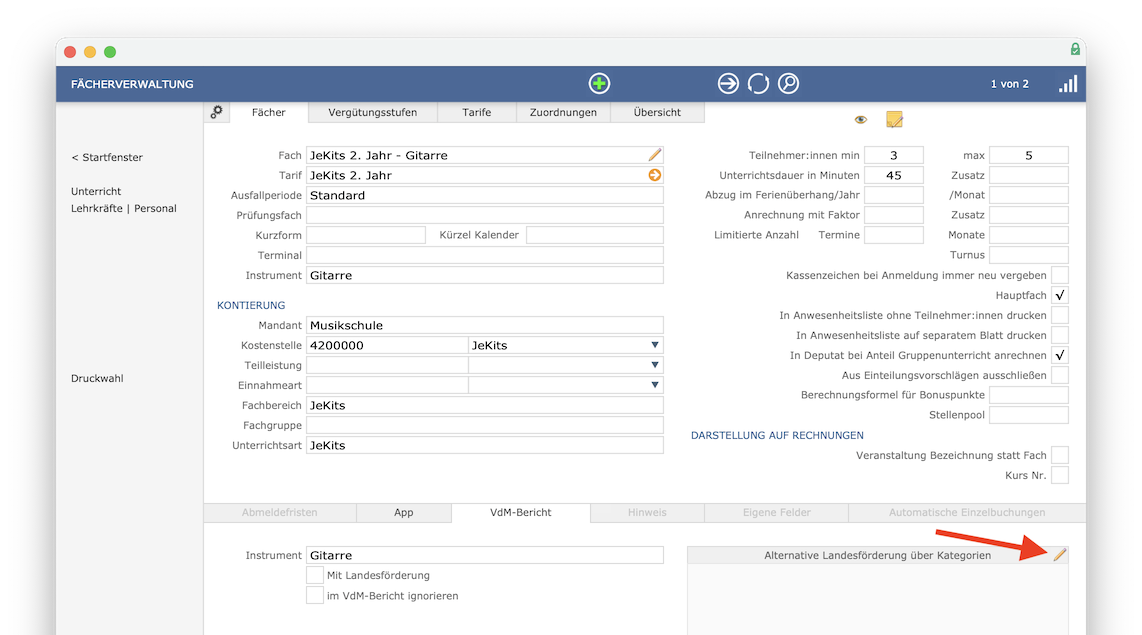Toggle the eye visibility icon
This screenshot has height=635, width=1142.
pyautogui.click(x=861, y=119)
